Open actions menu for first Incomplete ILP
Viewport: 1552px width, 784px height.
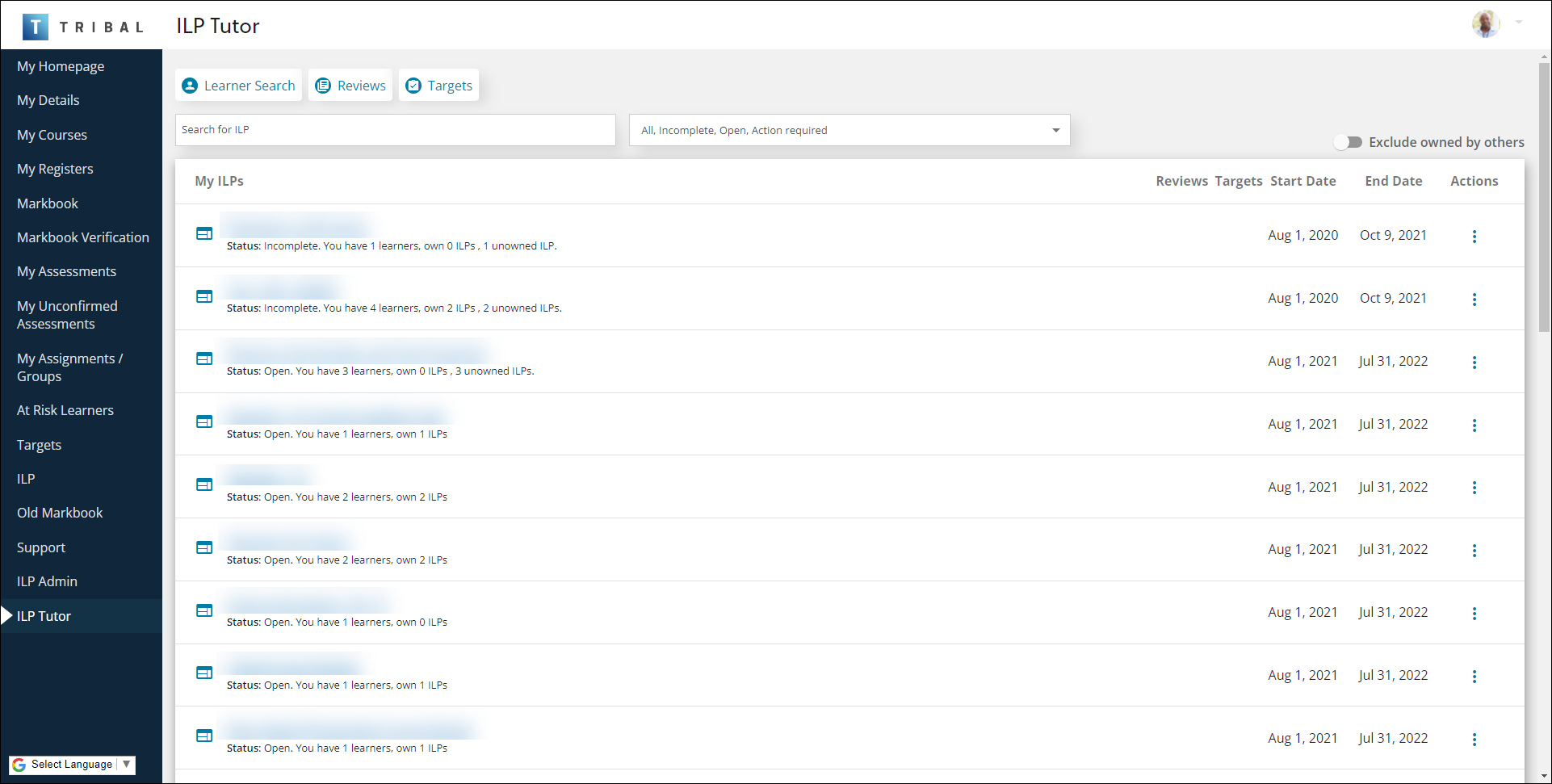point(1474,237)
